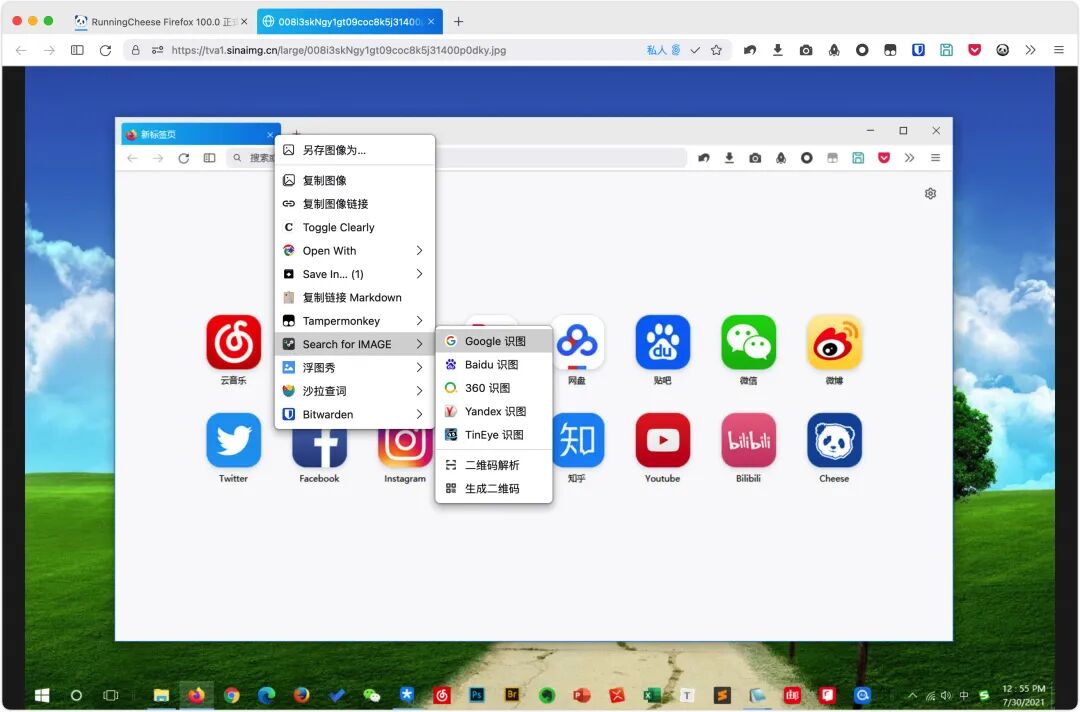
Task: Open the Cheese panda shortcut tile
Action: tap(834, 441)
